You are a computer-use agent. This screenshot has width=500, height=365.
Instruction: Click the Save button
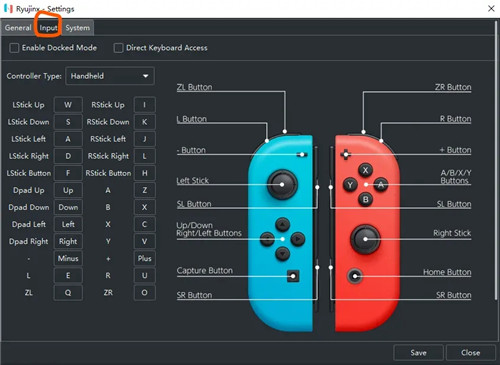click(418, 353)
